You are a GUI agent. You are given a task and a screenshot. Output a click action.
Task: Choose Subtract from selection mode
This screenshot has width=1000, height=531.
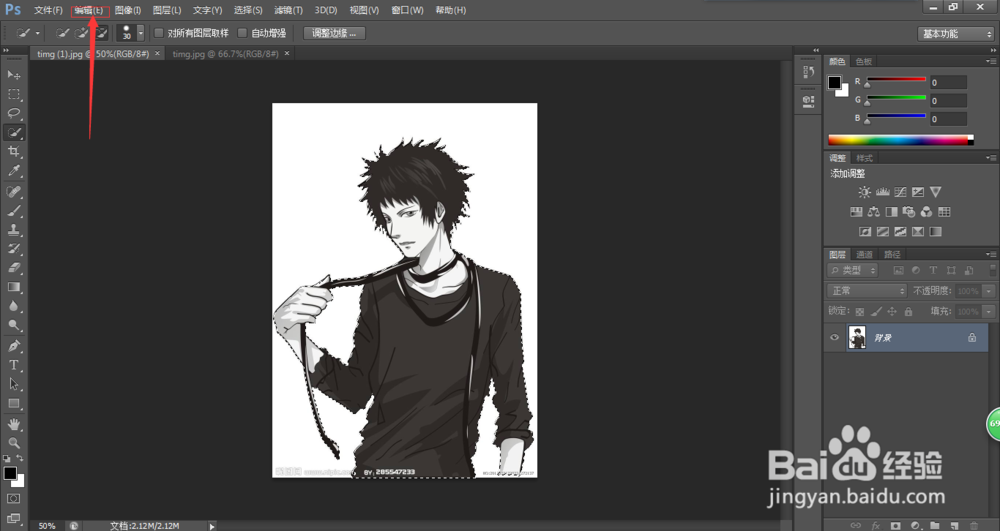tap(101, 33)
